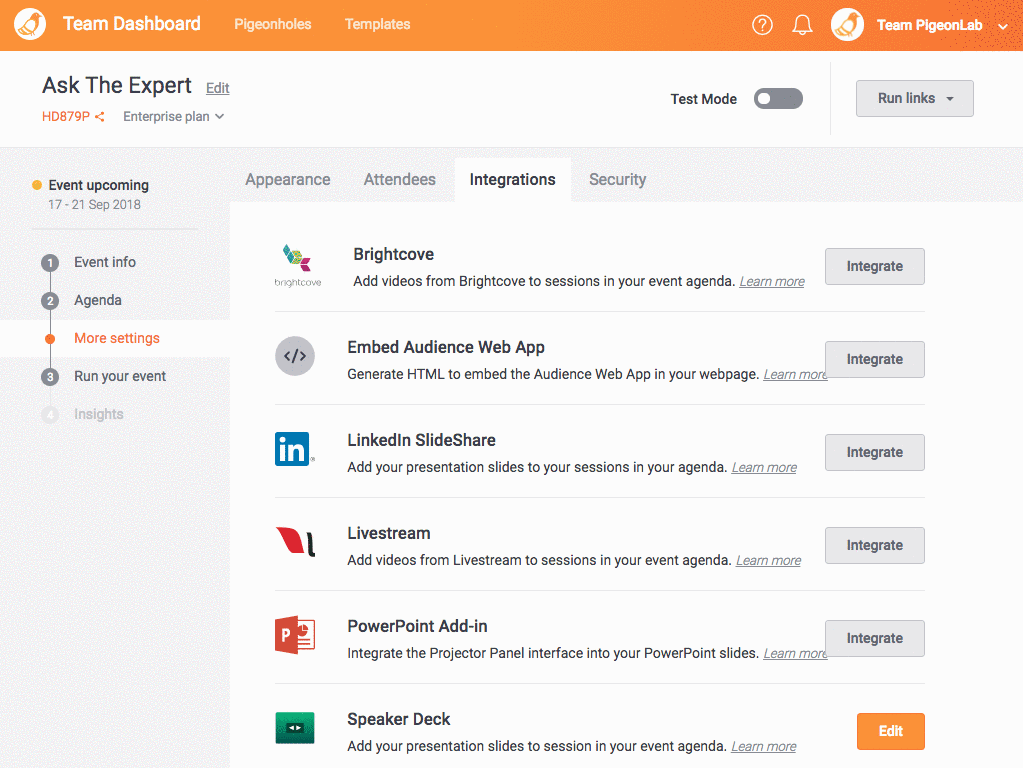Open the help question mark icon
This screenshot has width=1023, height=768.
[x=762, y=25]
